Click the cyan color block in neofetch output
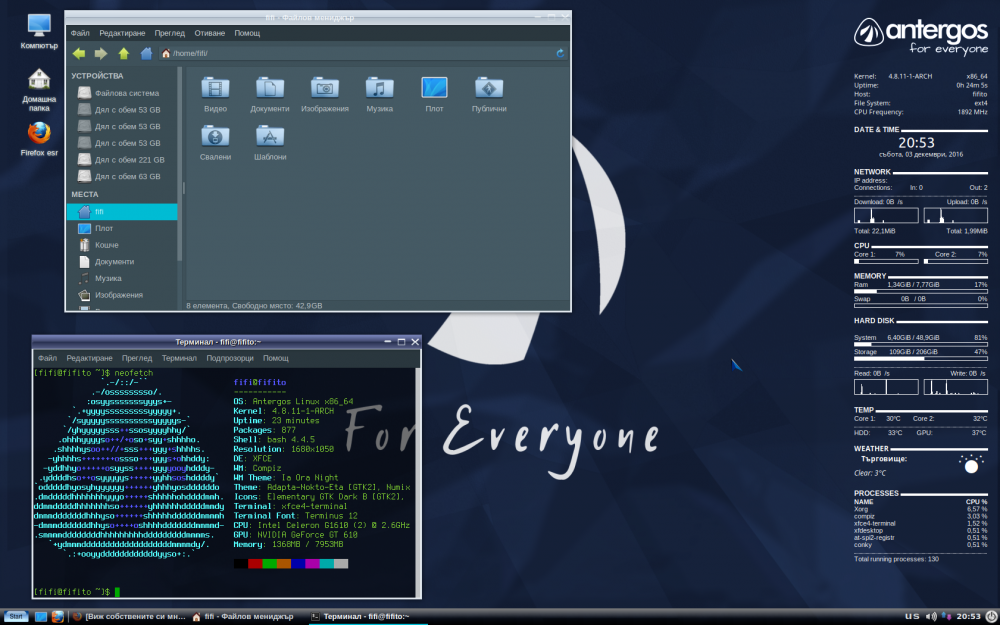The height and width of the screenshot is (625, 1000). 327,564
